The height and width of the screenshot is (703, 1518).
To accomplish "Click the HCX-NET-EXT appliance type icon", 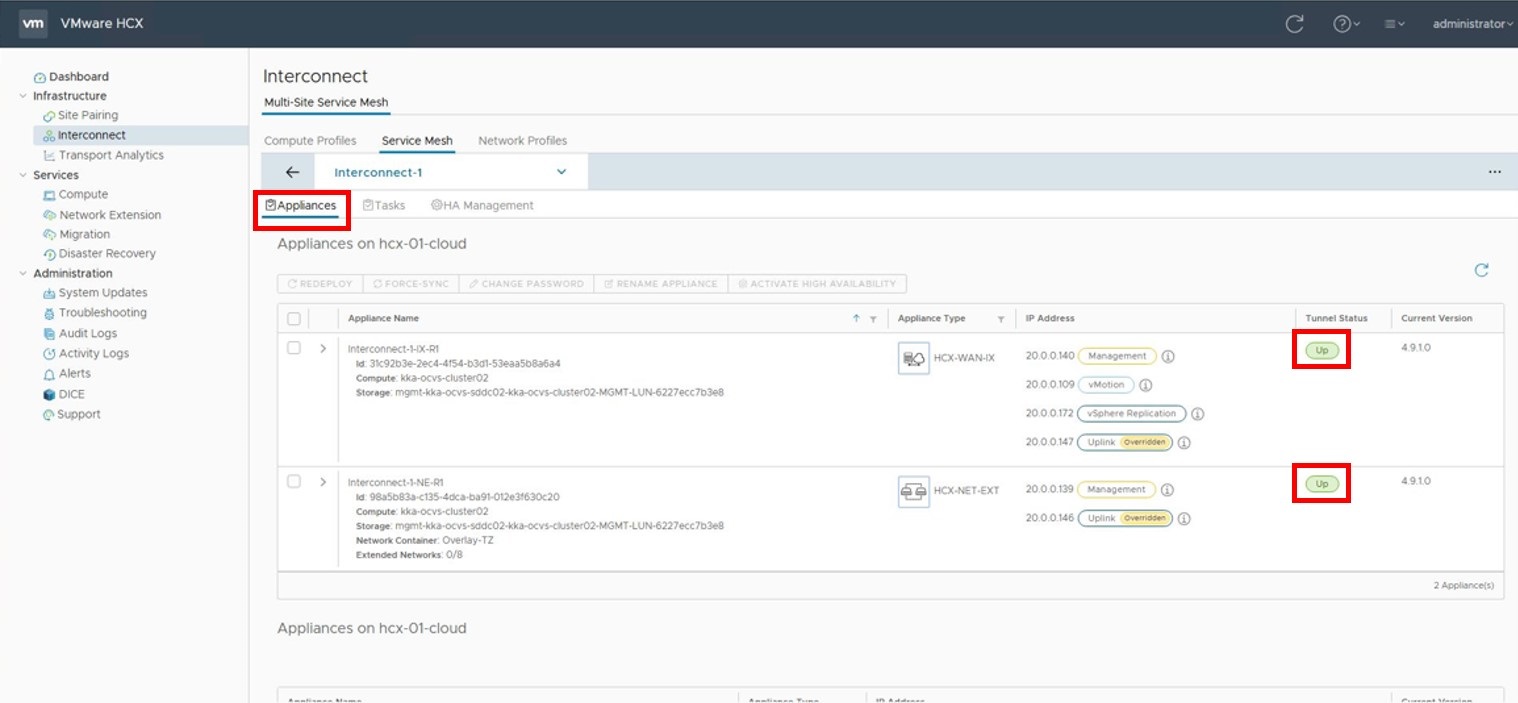I will (913, 491).
